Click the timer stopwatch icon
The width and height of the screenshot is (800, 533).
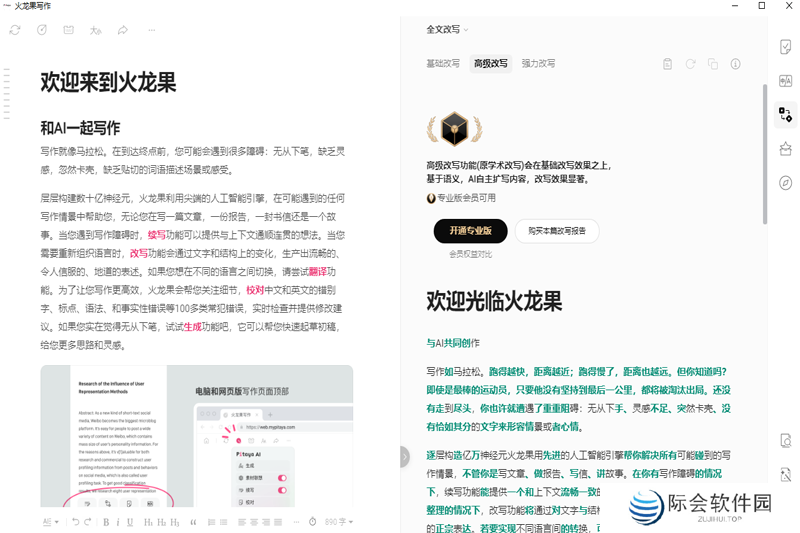[313, 521]
